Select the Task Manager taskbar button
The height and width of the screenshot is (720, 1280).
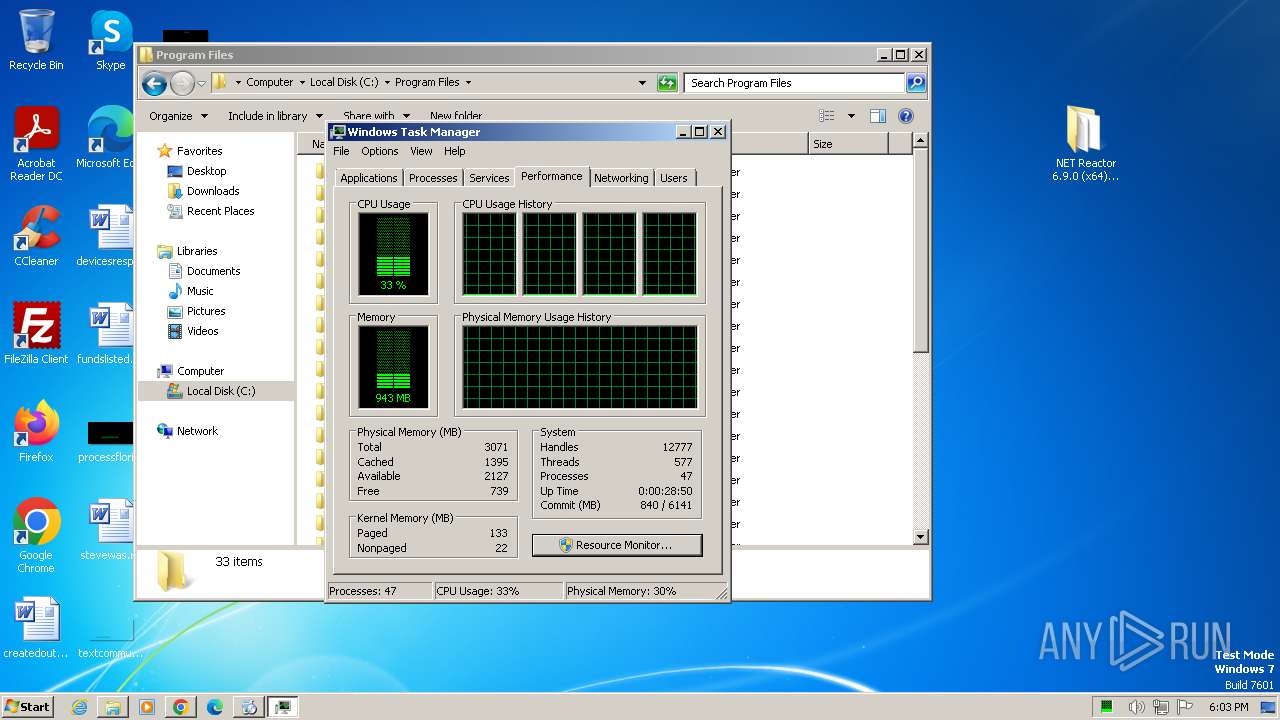coord(283,707)
